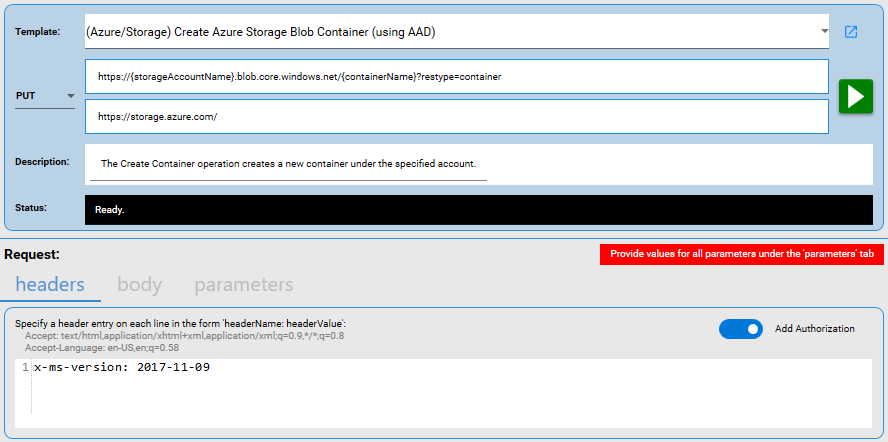This screenshot has height=442, width=888.
Task: Click the black Status bar showing Ready
Action: pos(480,210)
